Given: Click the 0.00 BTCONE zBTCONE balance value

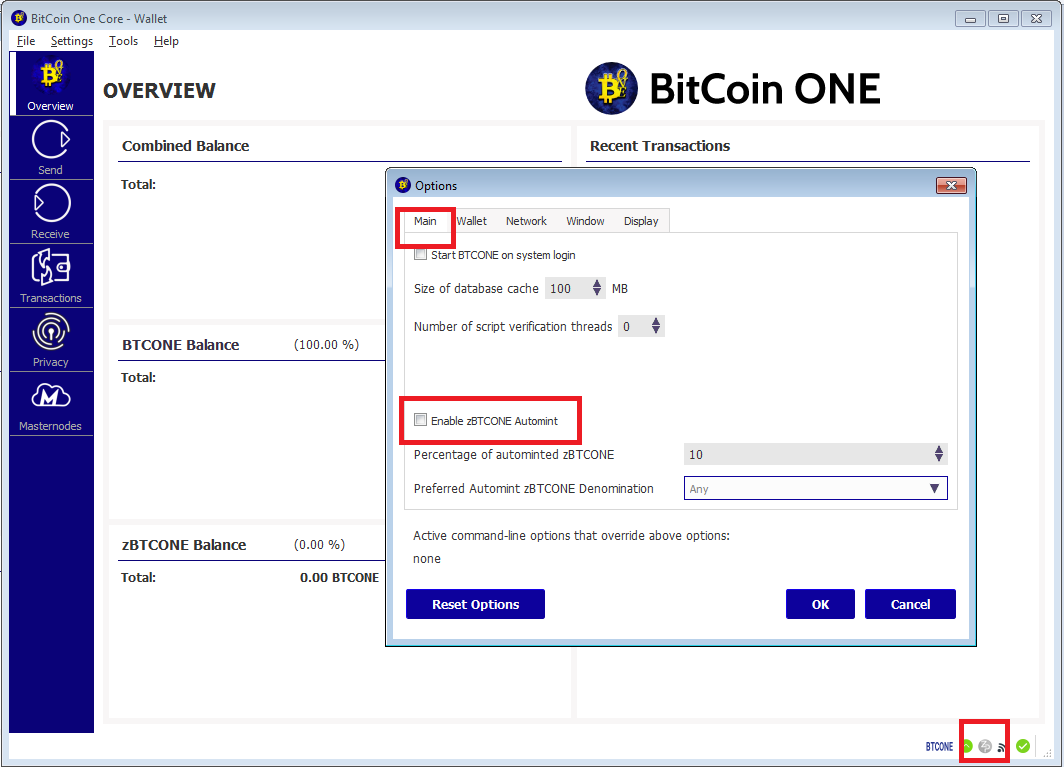Looking at the screenshot, I should point(339,577).
